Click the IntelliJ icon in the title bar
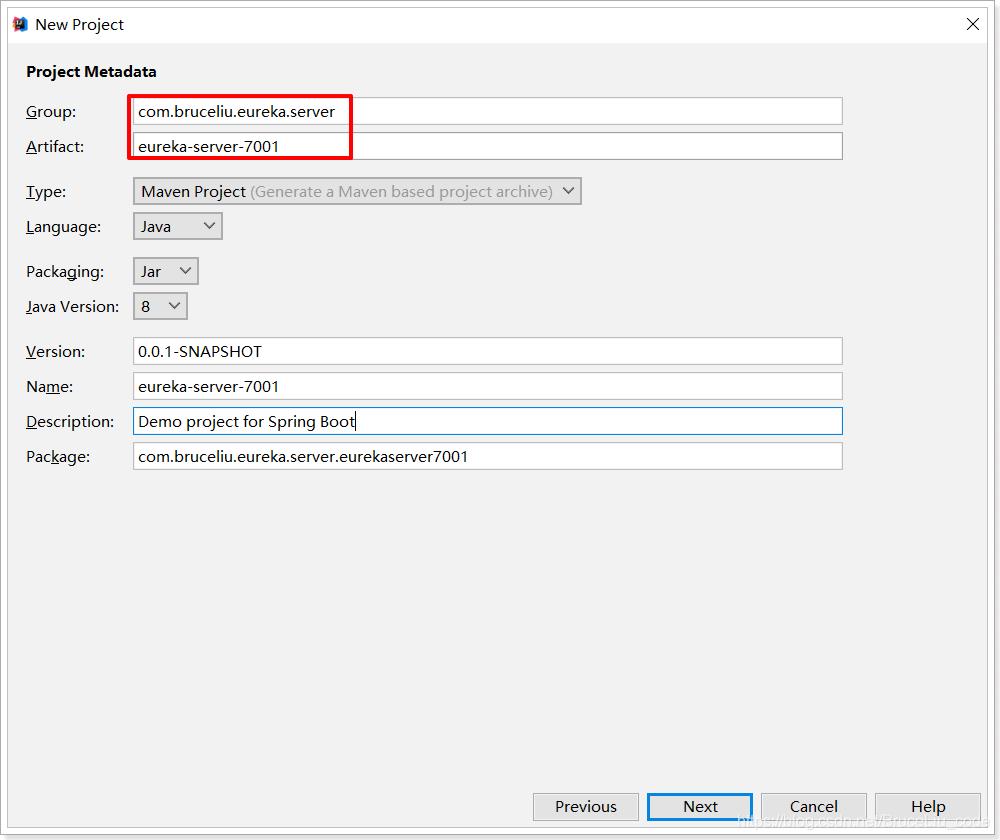1000x840 pixels. tap(20, 24)
